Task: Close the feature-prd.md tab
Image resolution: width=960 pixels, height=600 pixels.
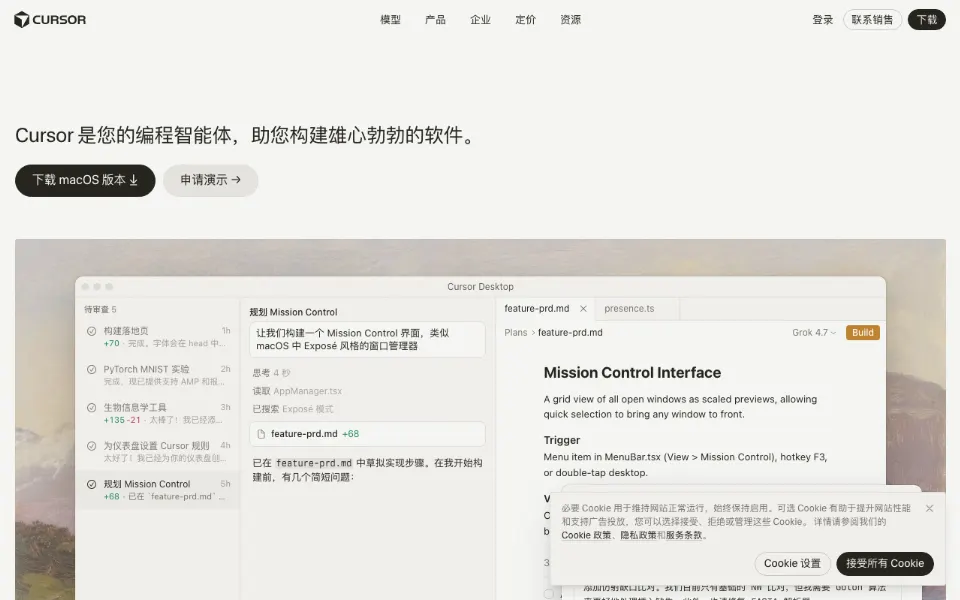Action: pyautogui.click(x=583, y=309)
